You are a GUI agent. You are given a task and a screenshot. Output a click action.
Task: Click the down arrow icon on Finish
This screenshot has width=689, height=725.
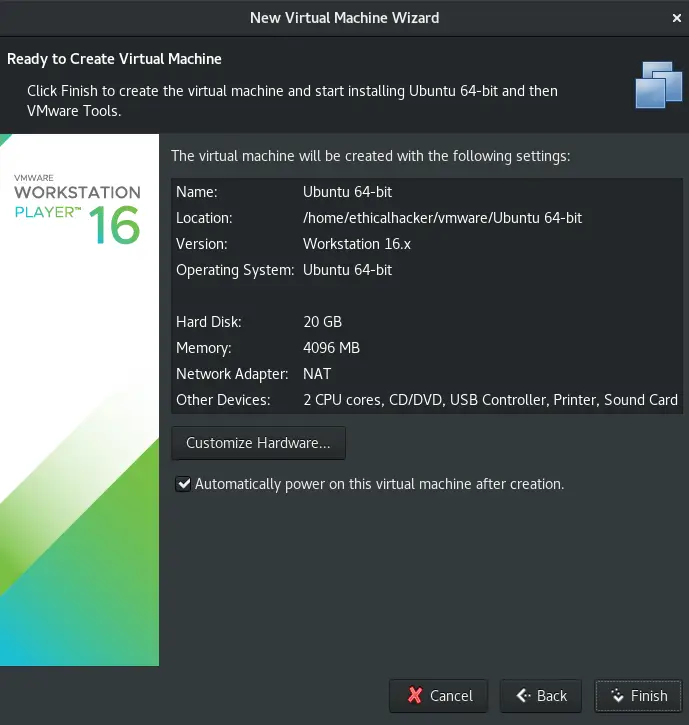pos(617,695)
